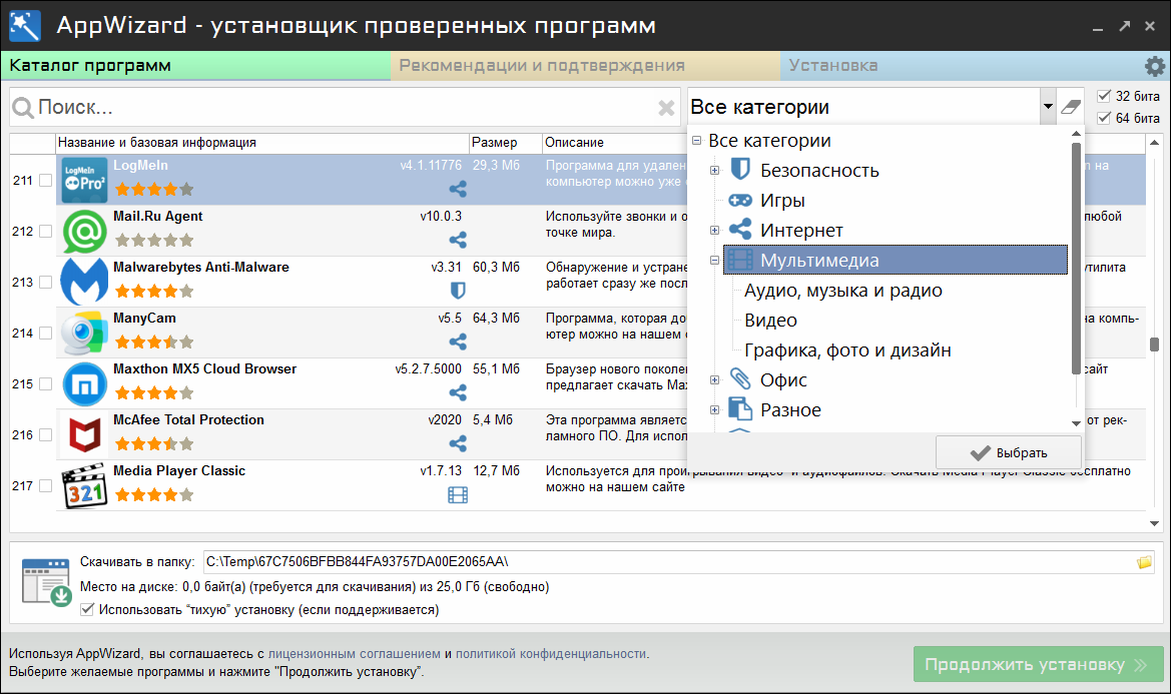Screen dimensions: 1171x694
Task: Click the documents icon beside Разное
Action: (740, 409)
